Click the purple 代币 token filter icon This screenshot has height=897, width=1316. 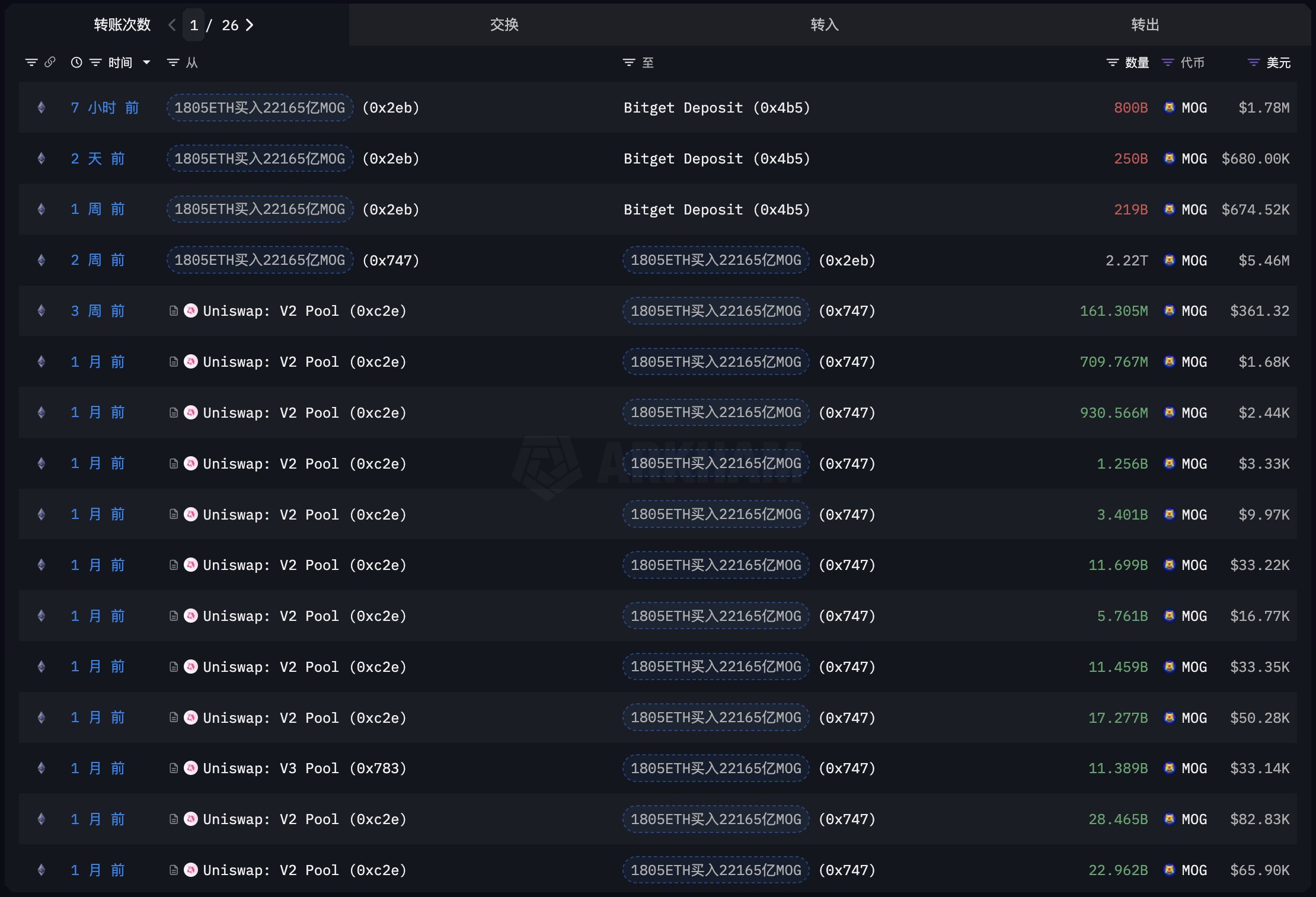(x=1168, y=62)
